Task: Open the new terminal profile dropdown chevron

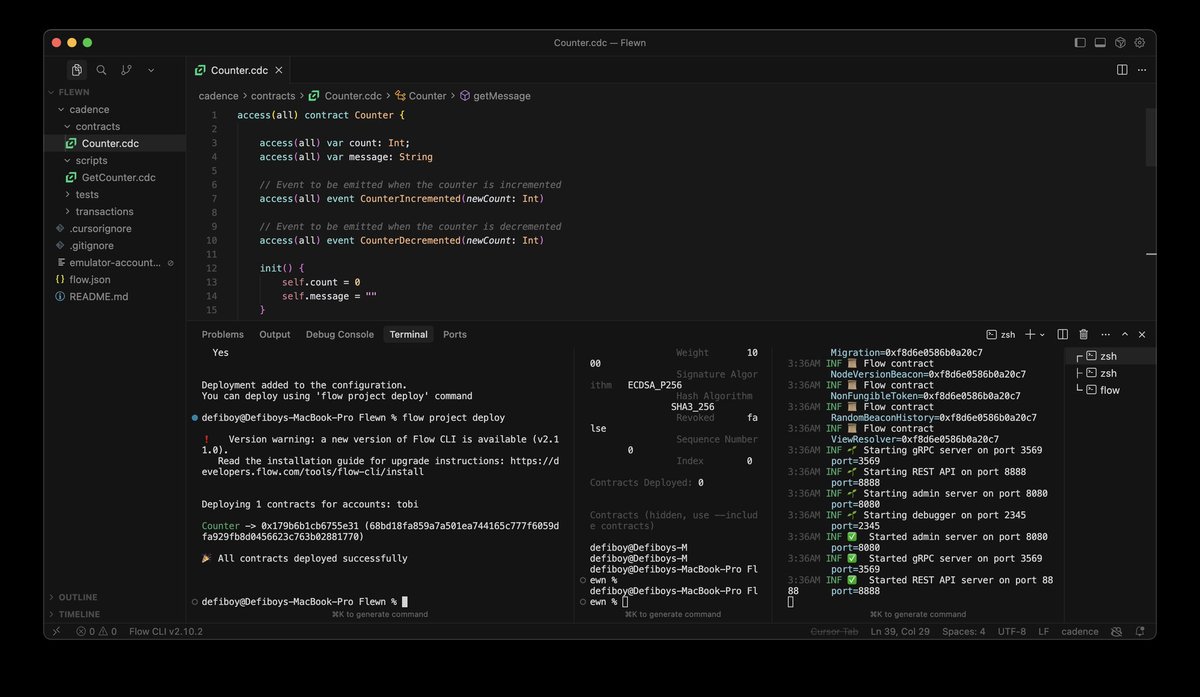Action: coord(1041,334)
